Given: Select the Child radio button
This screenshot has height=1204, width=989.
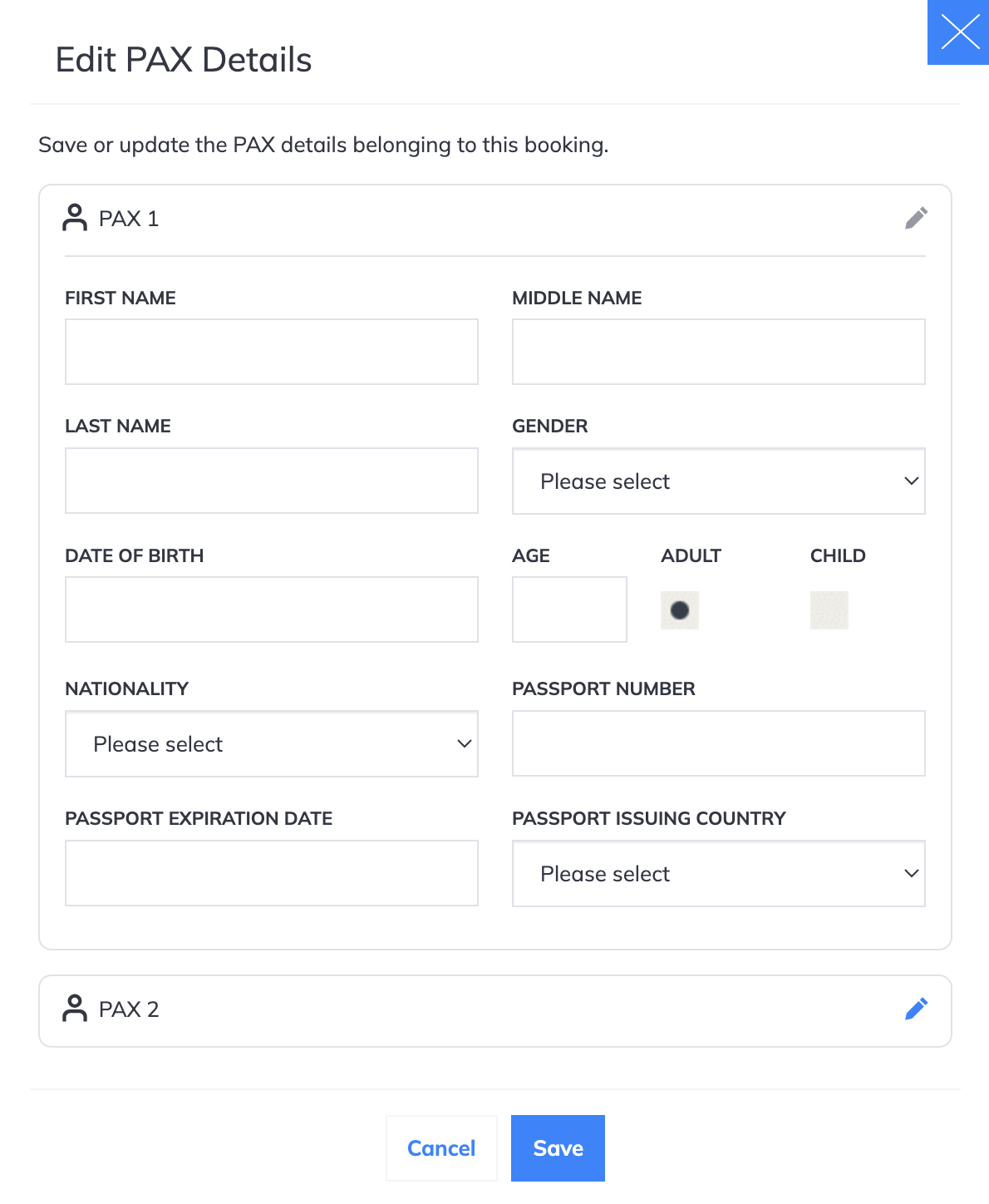Looking at the screenshot, I should pos(829,610).
